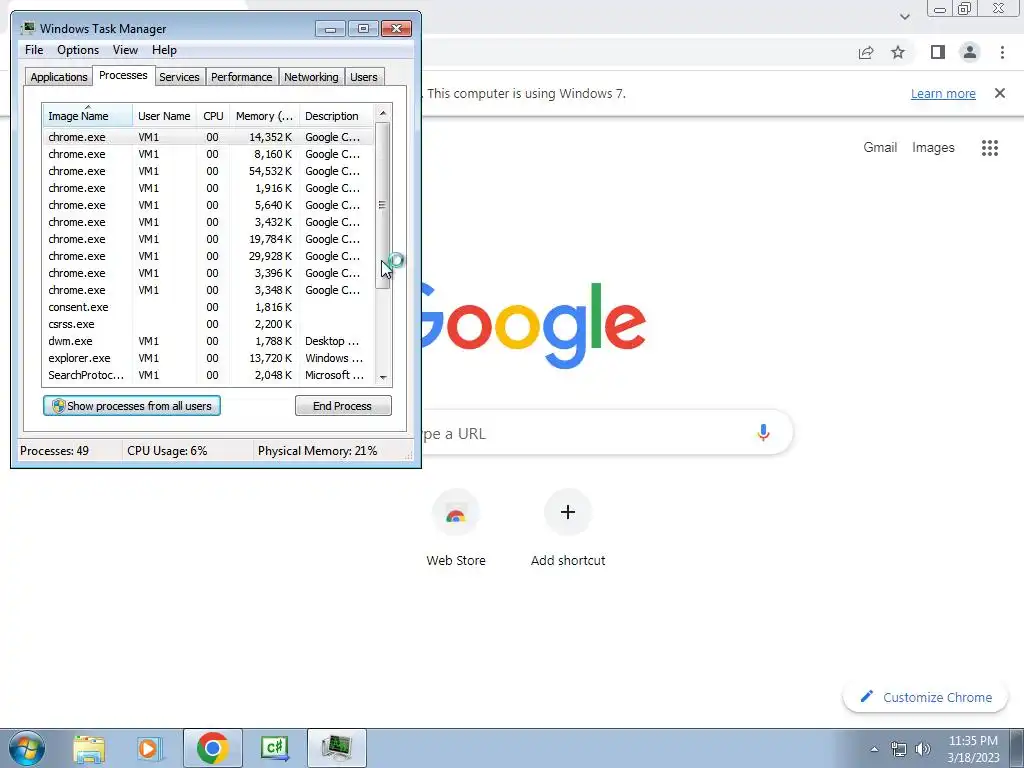Open the Web Store shortcut

[456, 529]
